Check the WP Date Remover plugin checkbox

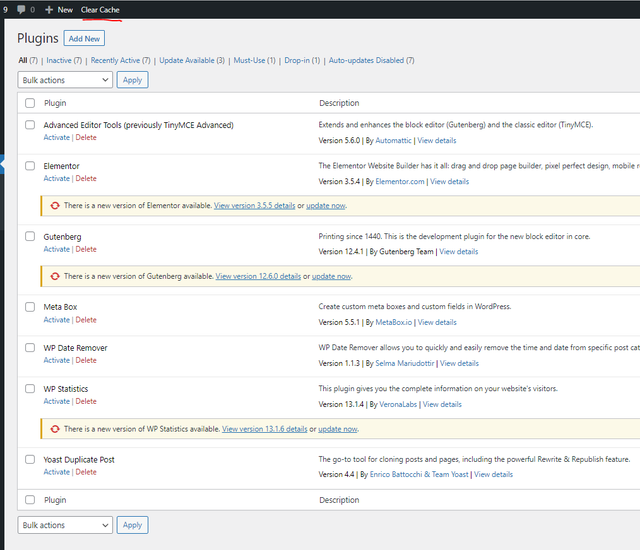(x=30, y=348)
